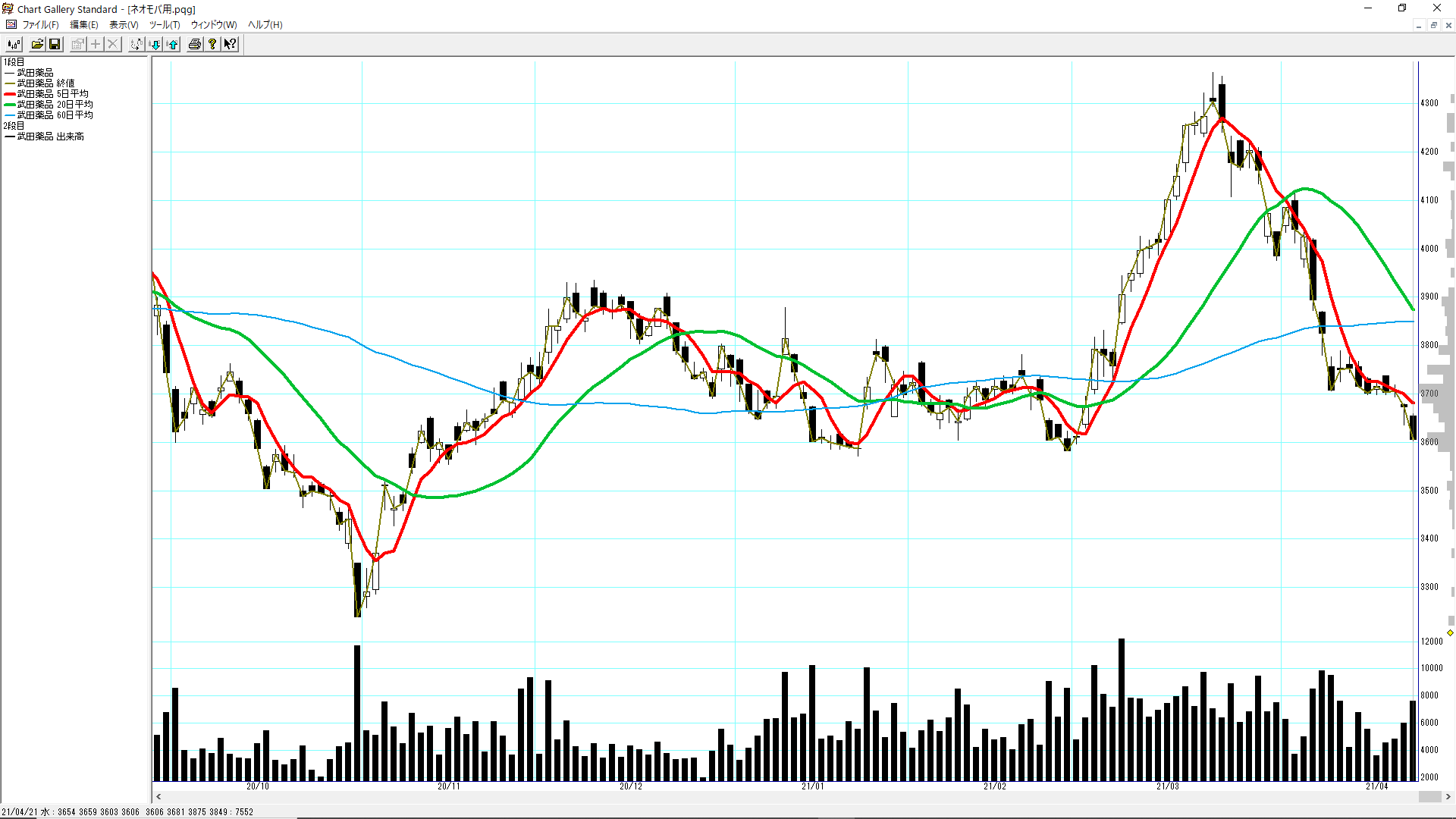Print the chart with printer icon
Viewport: 1456px width, 819px height.
195,44
